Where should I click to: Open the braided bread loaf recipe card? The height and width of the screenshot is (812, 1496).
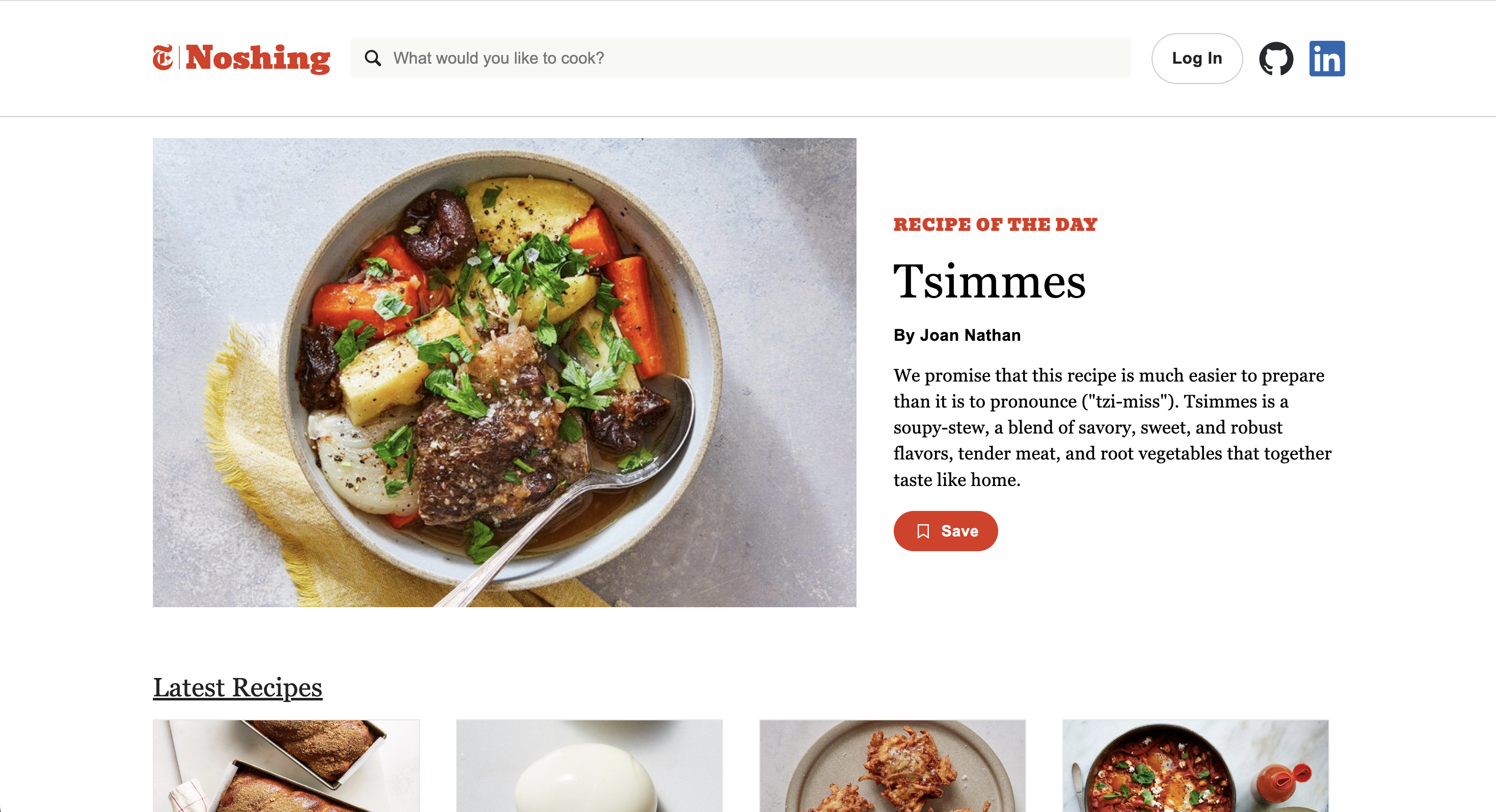(286, 766)
